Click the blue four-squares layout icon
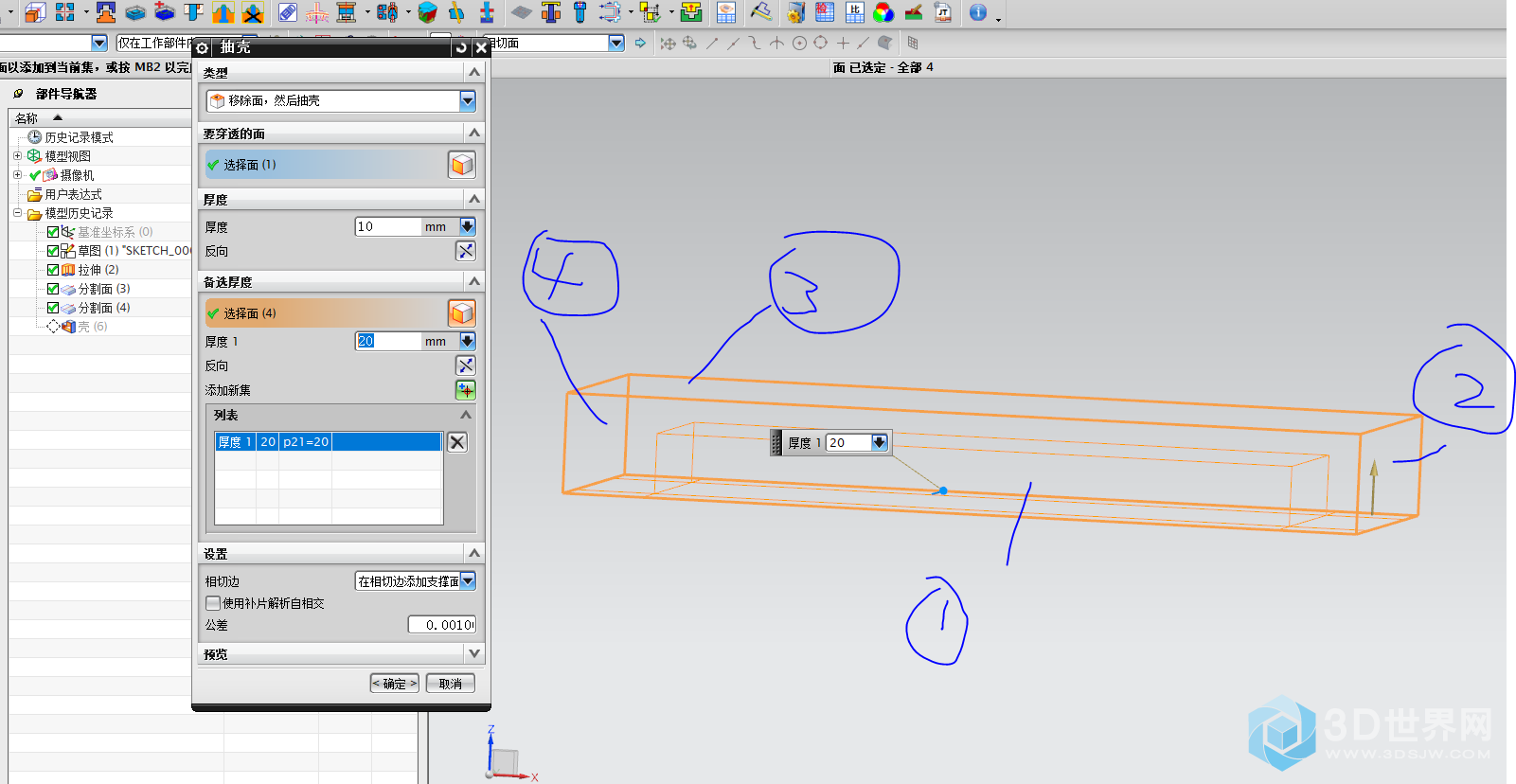The image size is (1516, 784). [x=64, y=12]
